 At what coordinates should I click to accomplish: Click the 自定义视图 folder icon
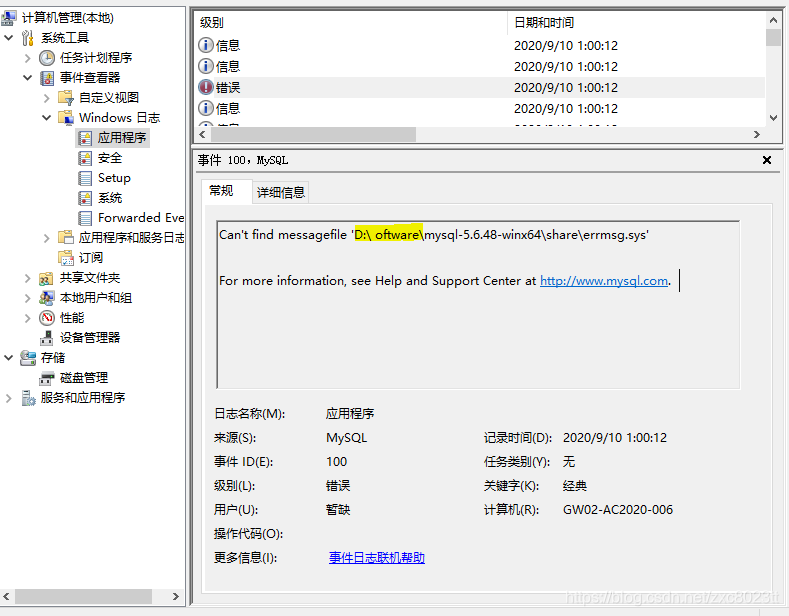coord(66,98)
